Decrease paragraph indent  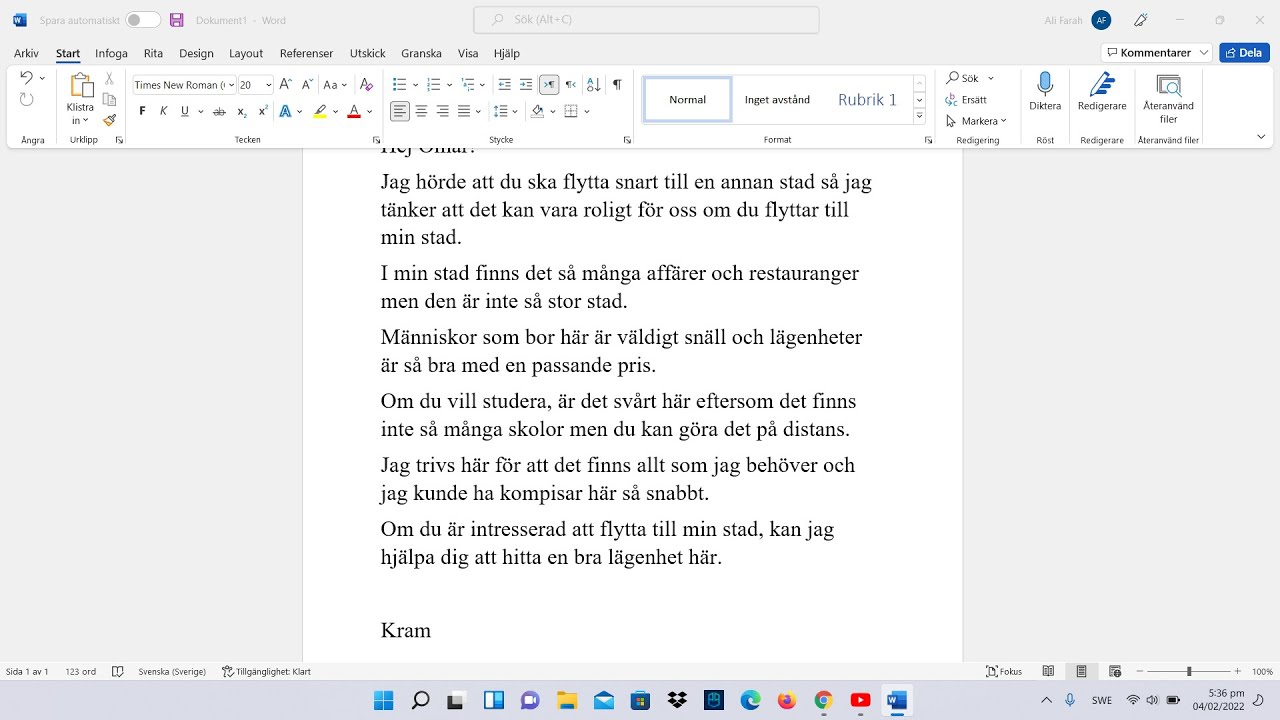[x=504, y=85]
